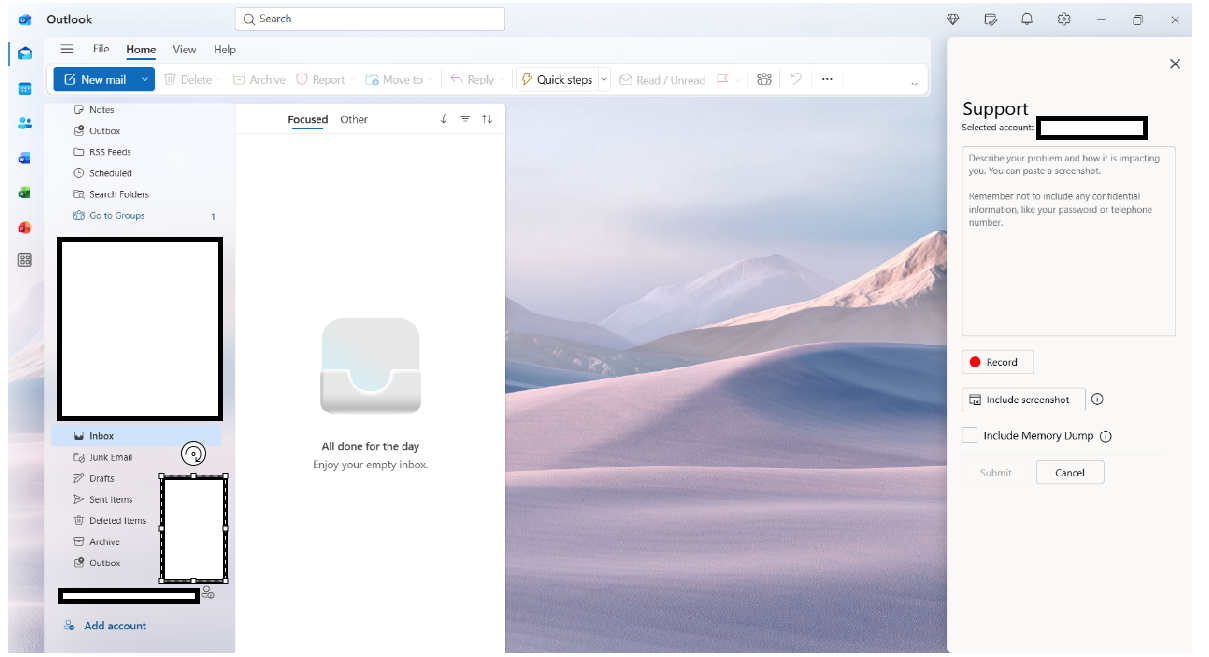Select the Home ribbon tab
1209x657 pixels.
tap(141, 49)
